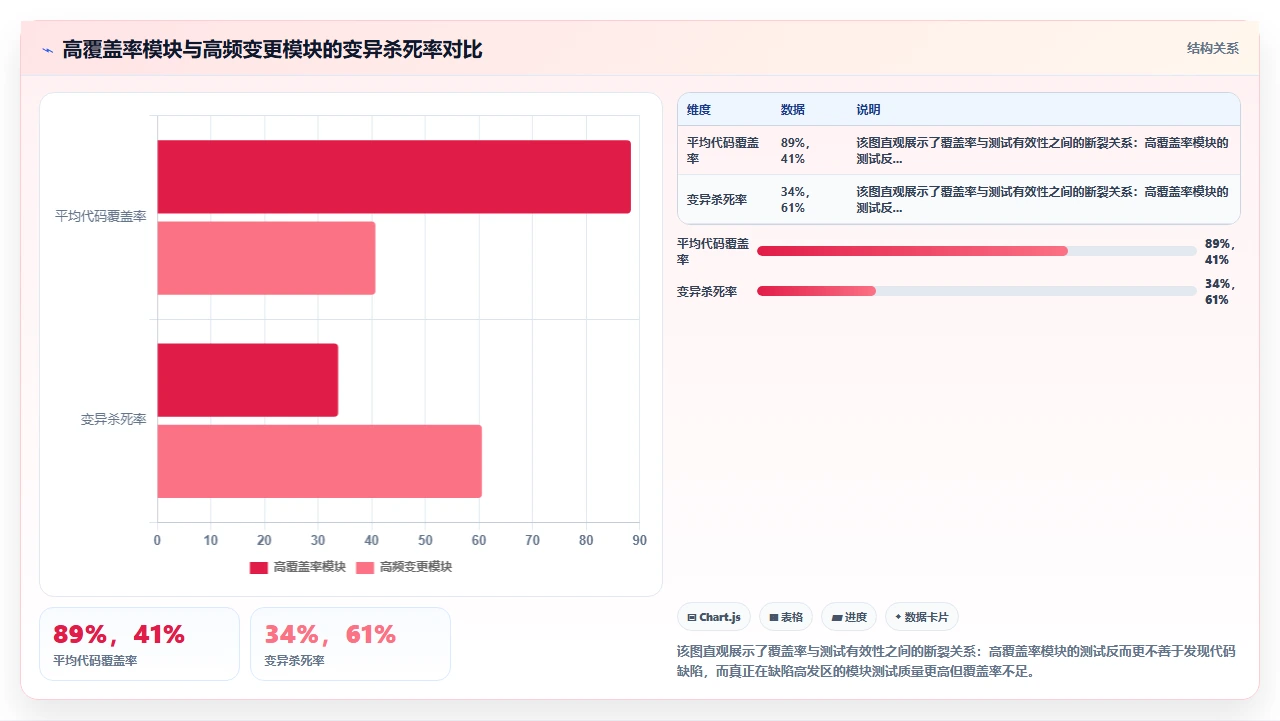Click the chart title heading text

[x=273, y=50]
